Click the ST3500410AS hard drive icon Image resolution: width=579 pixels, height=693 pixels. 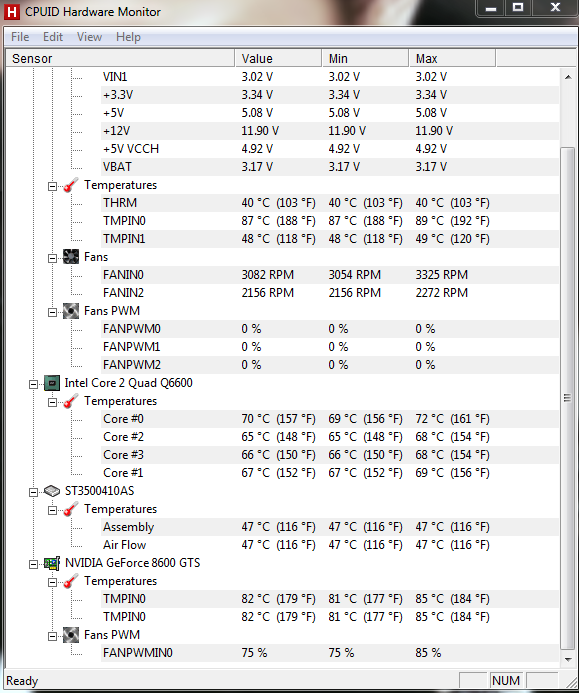point(52,491)
